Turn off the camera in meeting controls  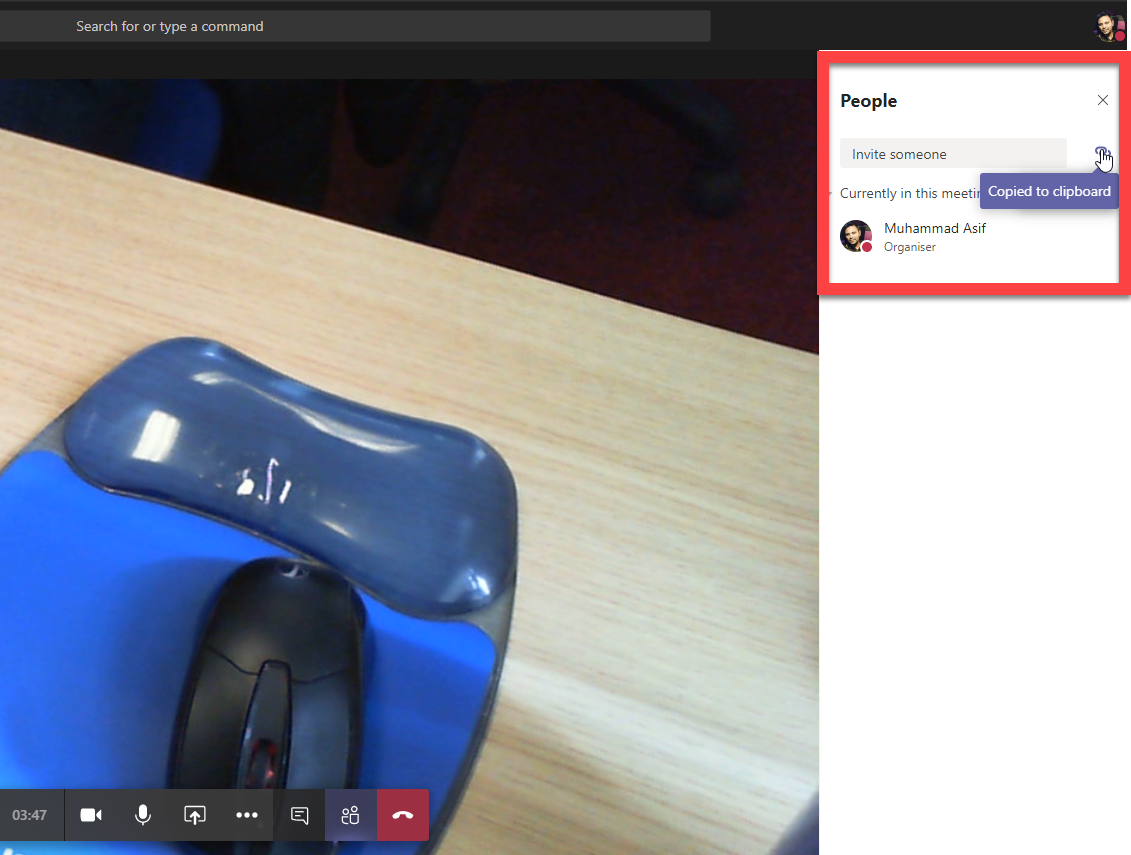coord(91,815)
